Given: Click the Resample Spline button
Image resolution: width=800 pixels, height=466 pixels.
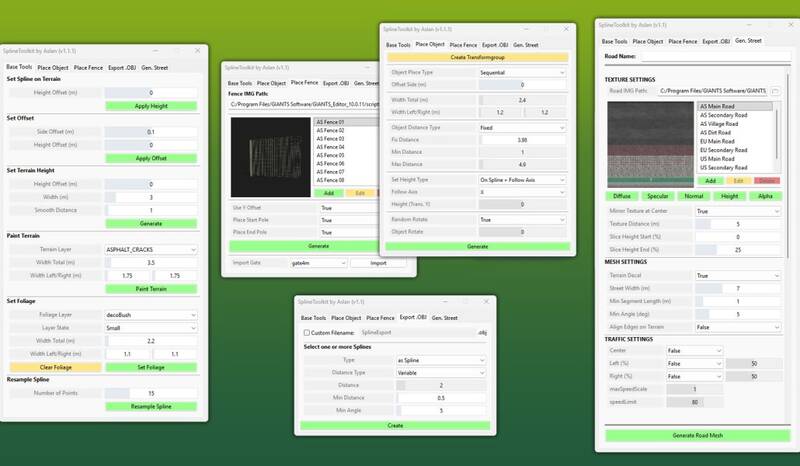Looking at the screenshot, I should (x=150, y=407).
